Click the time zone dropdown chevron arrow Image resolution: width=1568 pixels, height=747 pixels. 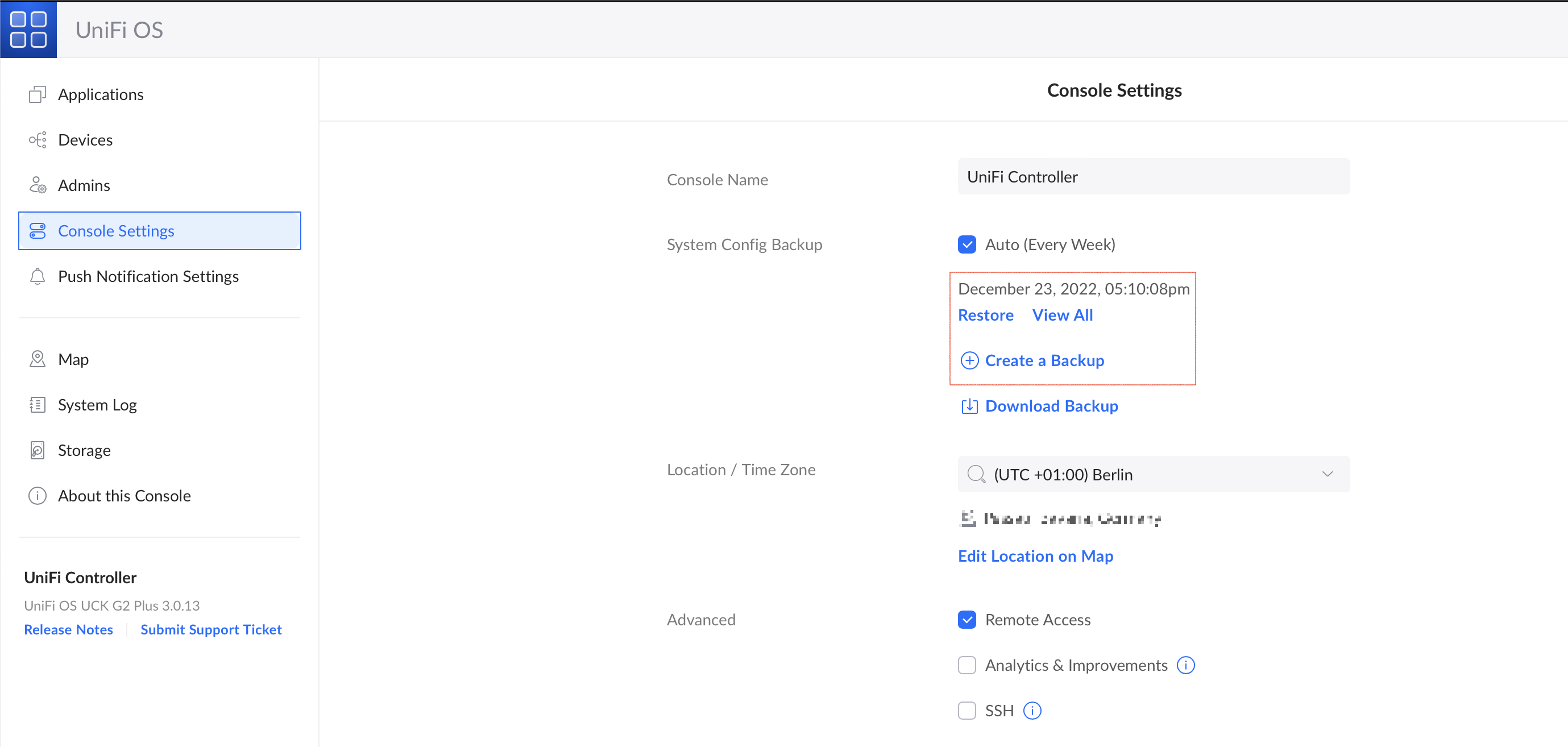click(1327, 474)
